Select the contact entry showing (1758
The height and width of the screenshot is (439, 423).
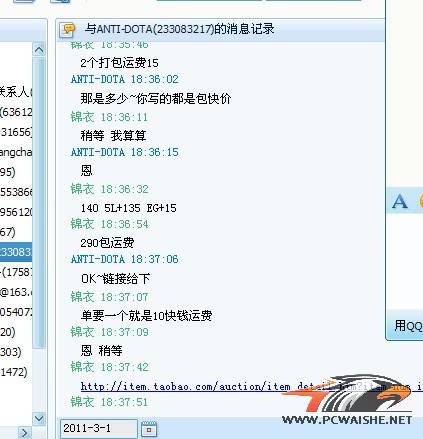click(16, 272)
